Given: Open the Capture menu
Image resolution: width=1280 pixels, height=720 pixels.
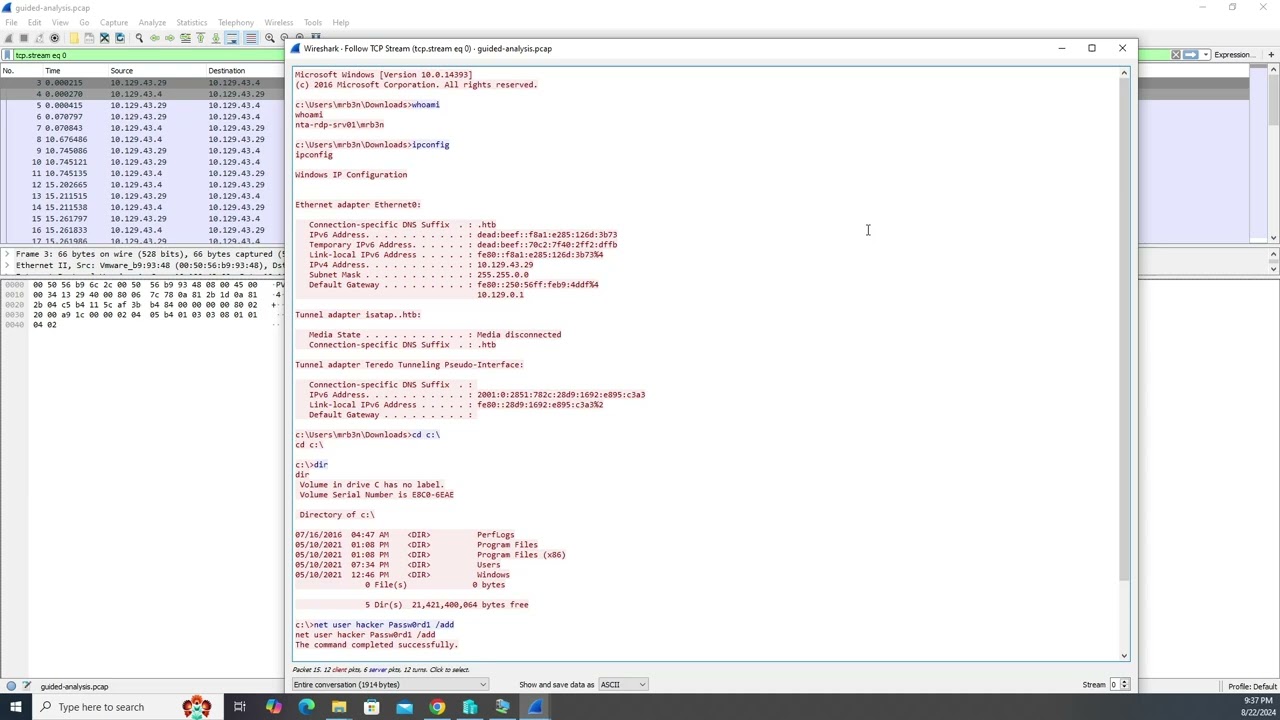Looking at the screenshot, I should point(114,22).
